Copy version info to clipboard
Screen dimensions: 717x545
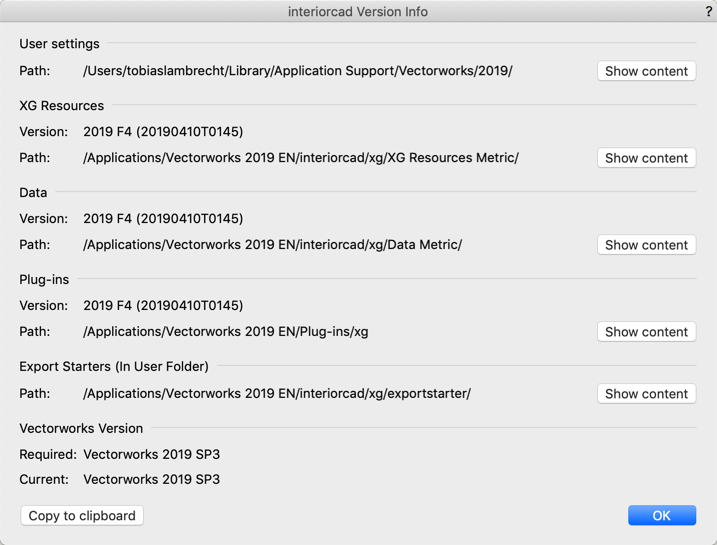tap(82, 515)
